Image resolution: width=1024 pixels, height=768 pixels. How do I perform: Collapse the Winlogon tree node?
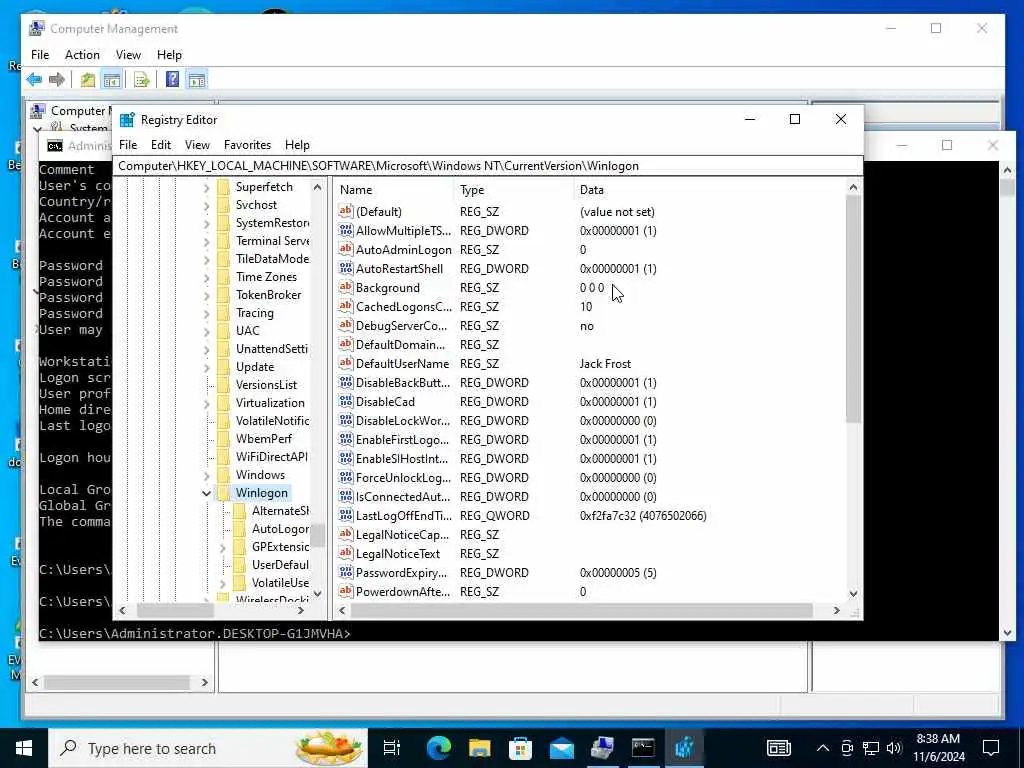coord(206,493)
